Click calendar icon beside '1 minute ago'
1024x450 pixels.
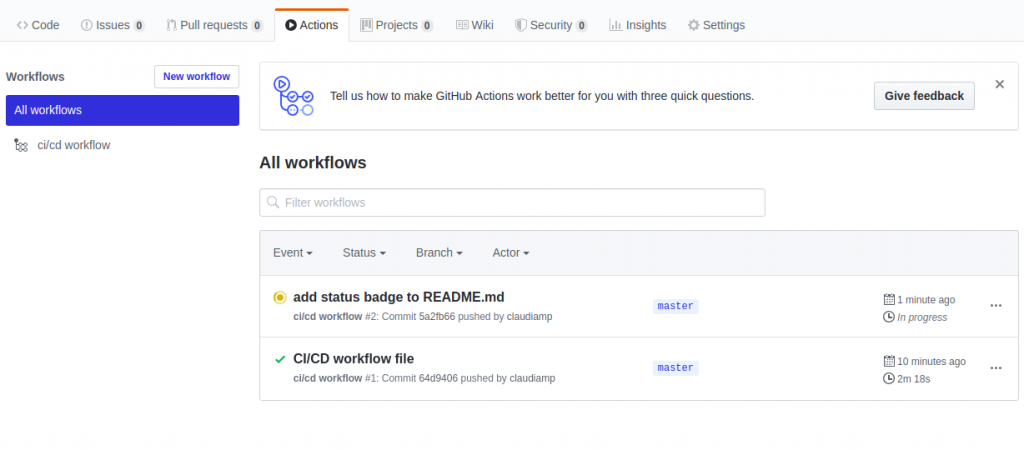coord(889,299)
